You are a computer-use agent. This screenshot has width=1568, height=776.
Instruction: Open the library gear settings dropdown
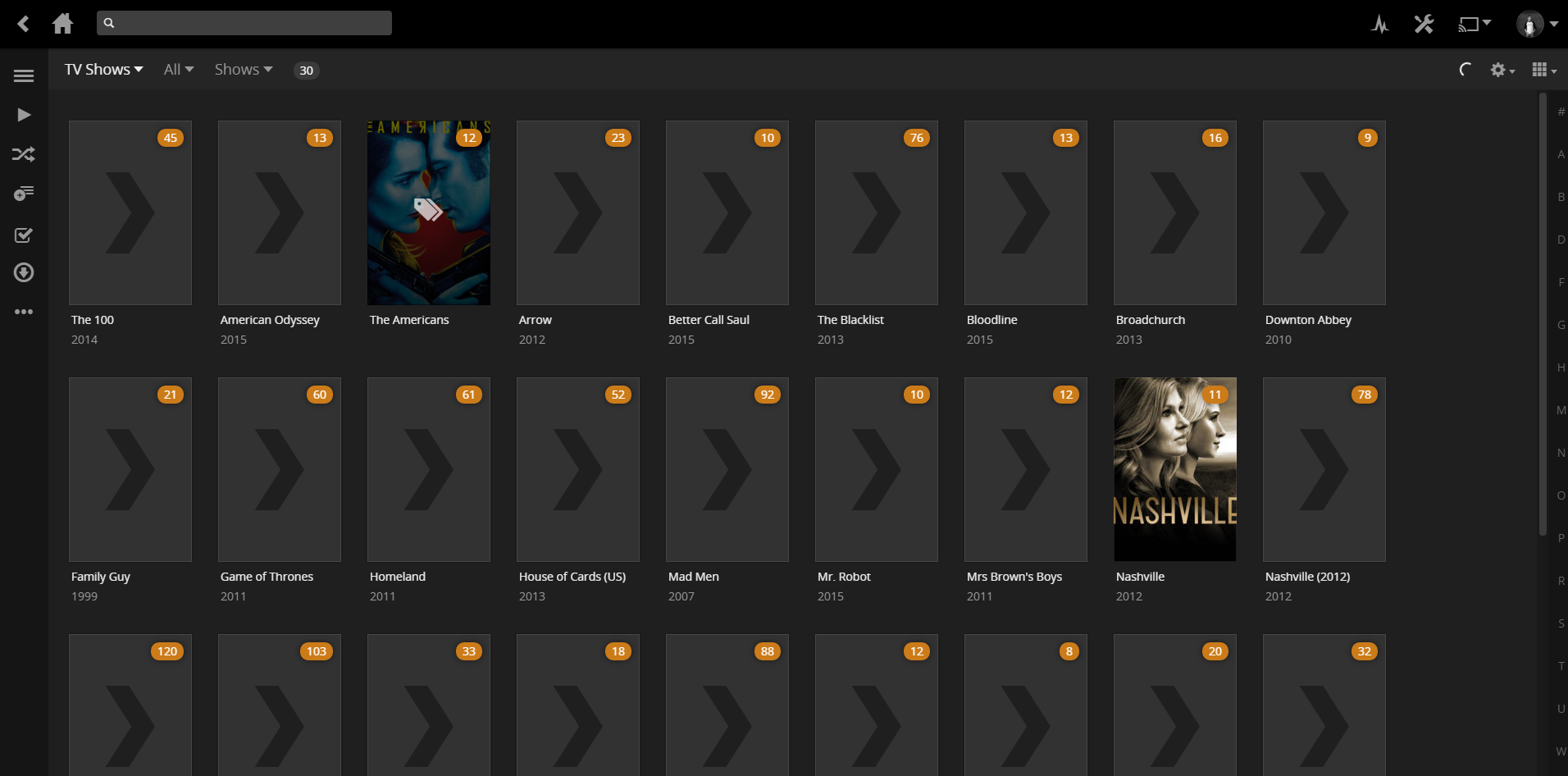pos(1502,70)
